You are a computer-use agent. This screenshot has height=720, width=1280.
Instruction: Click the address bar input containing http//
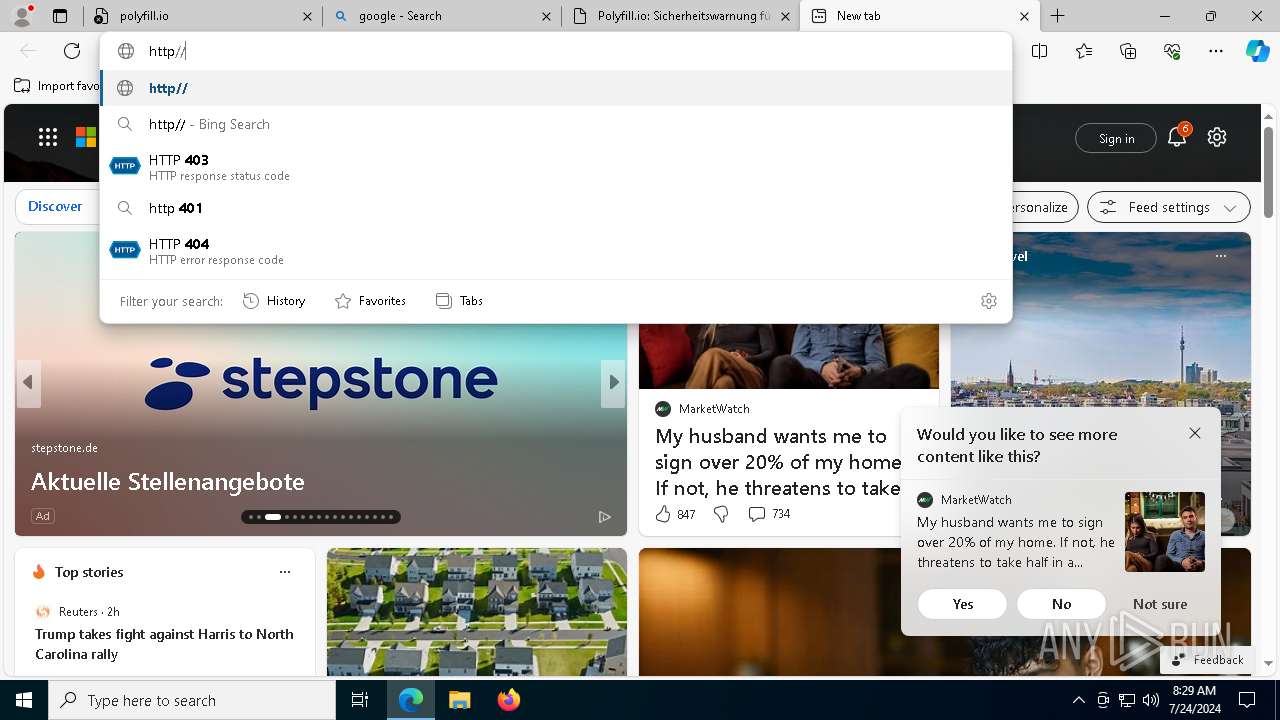pos(556,51)
